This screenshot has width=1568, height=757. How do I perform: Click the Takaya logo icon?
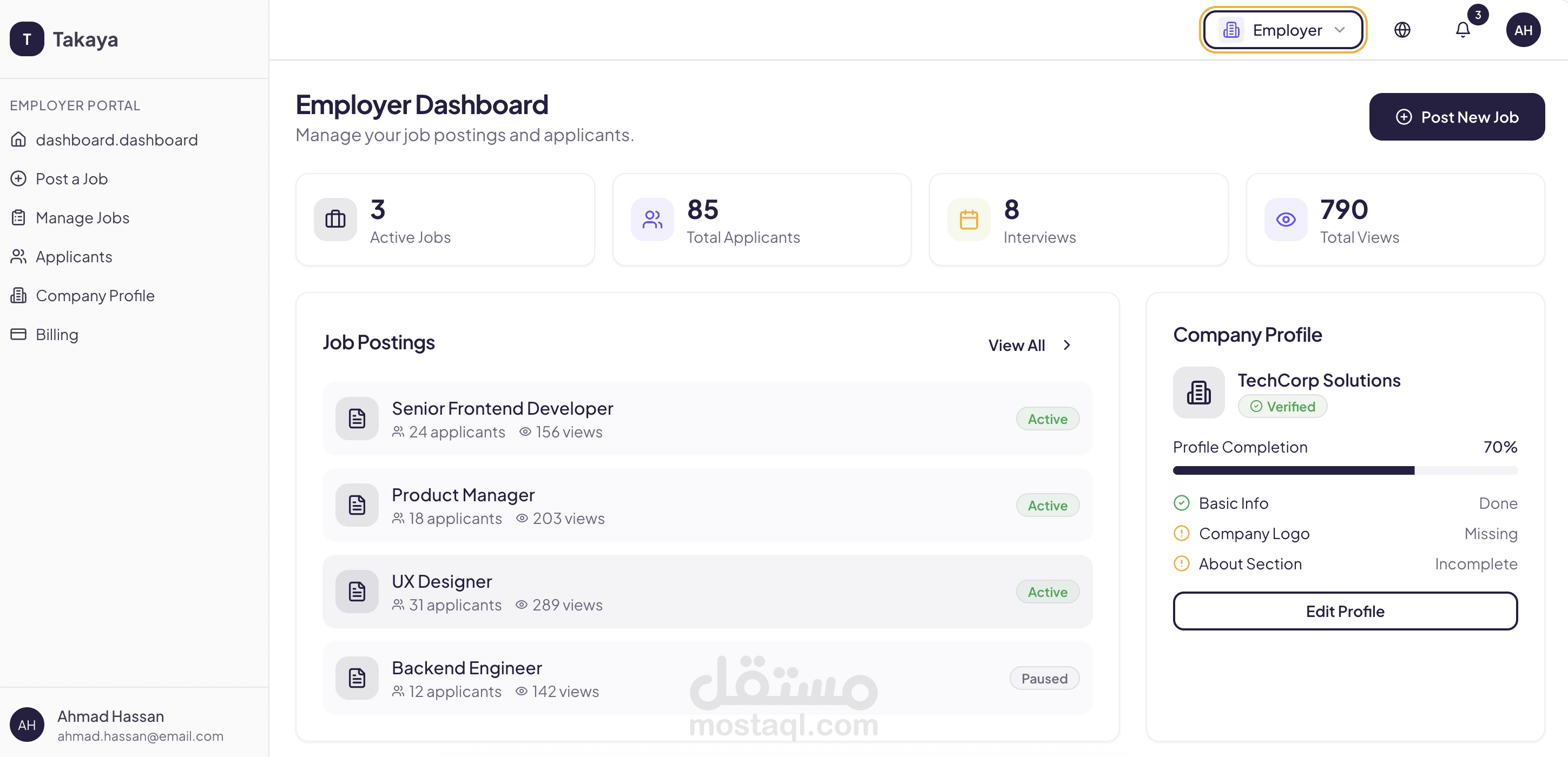(27, 39)
